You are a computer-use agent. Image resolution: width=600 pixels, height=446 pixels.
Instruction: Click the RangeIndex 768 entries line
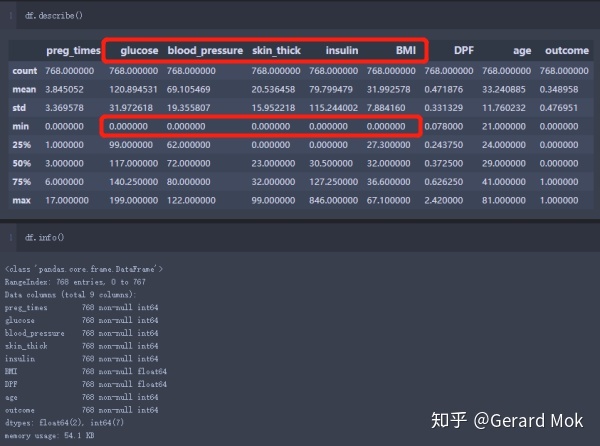(x=75, y=282)
